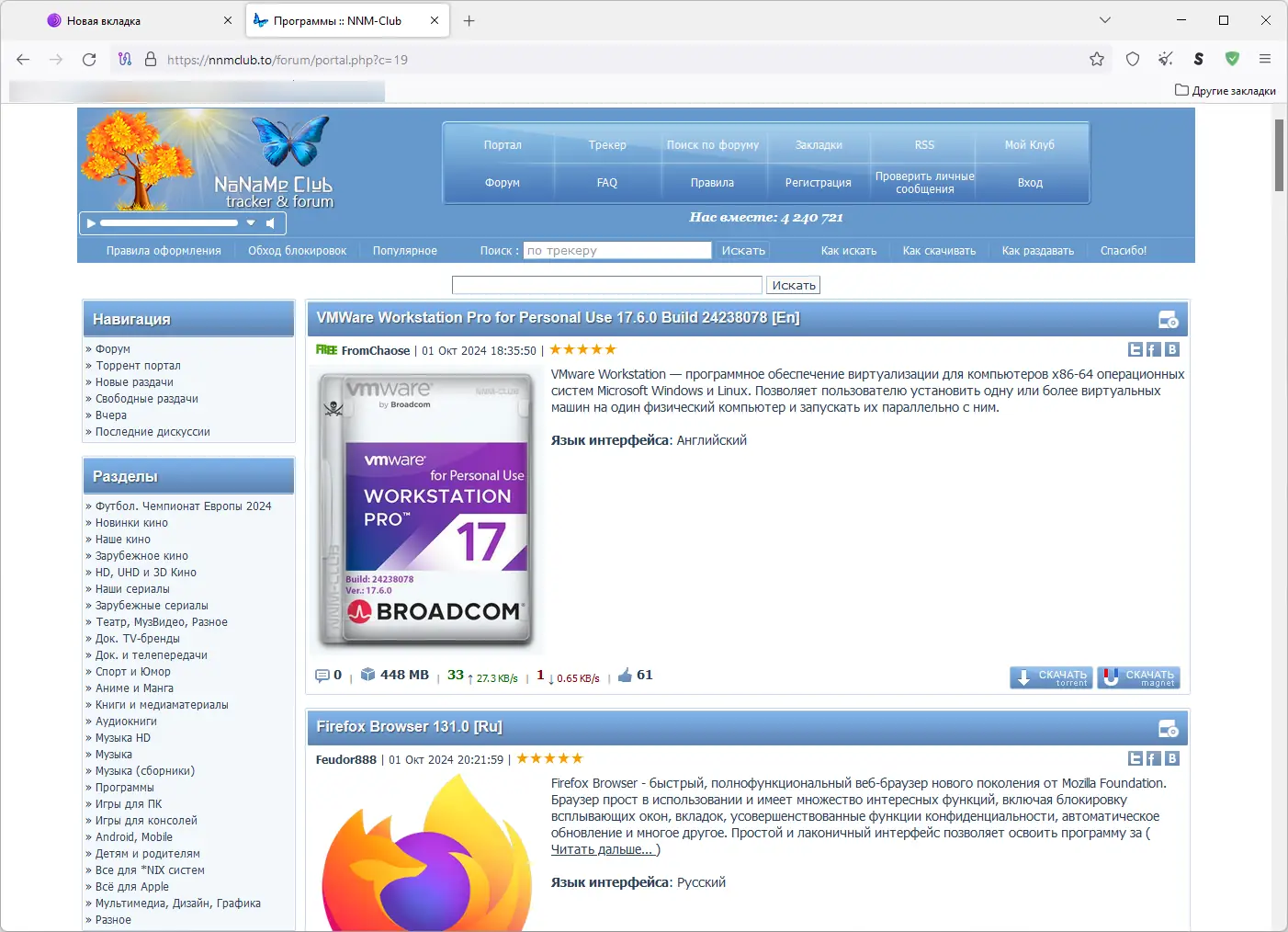Click the Искать button below the header
The height and width of the screenshot is (932, 1288).
[x=794, y=285]
